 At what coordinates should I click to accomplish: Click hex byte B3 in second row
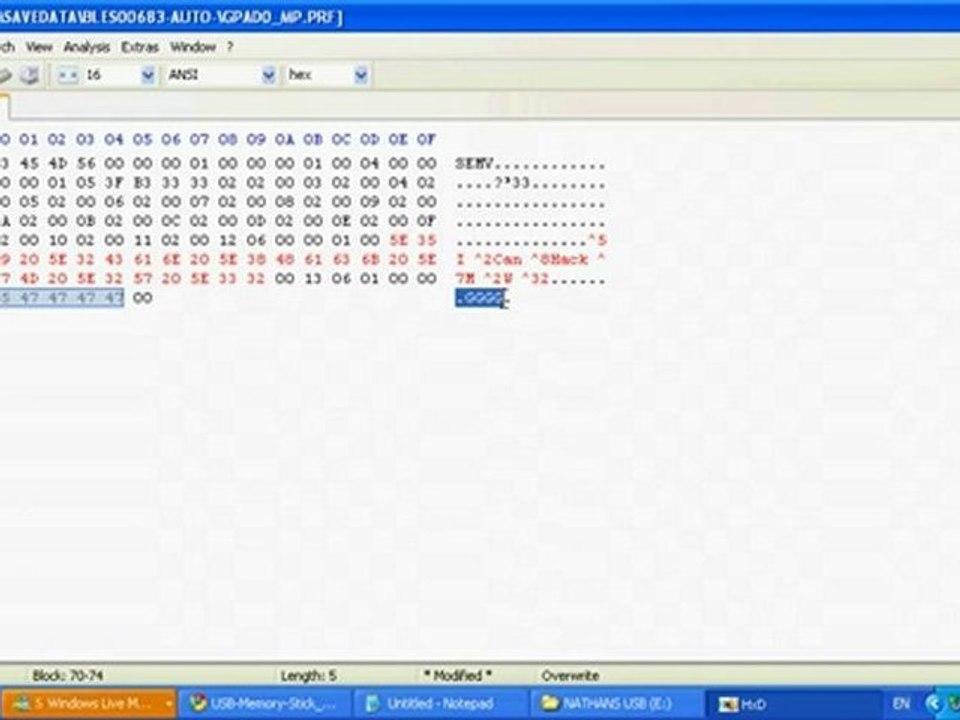point(142,182)
